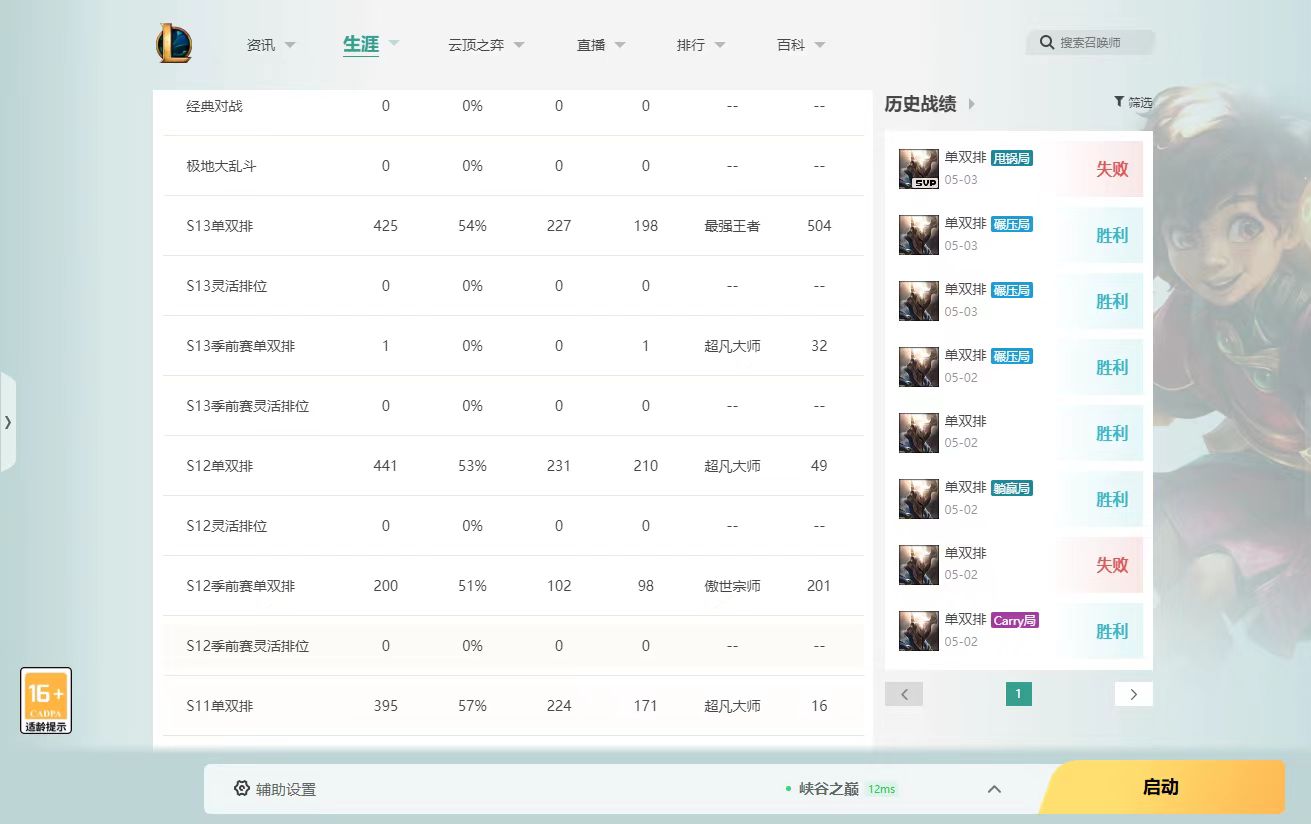Image resolution: width=1311 pixels, height=824 pixels.
Task: Expand the 百科 dropdown arrow
Action: point(820,45)
